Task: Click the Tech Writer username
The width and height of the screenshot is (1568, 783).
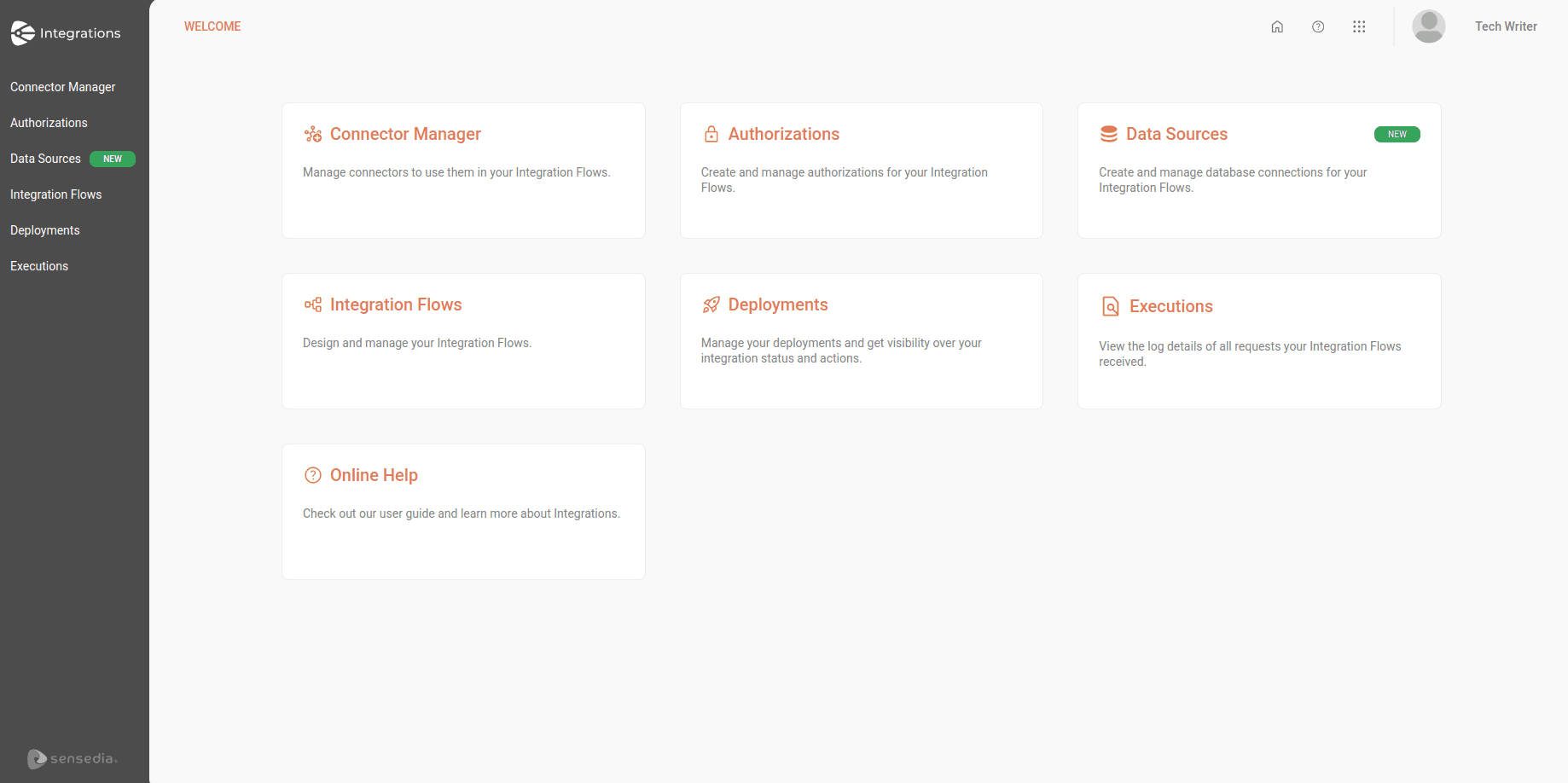Action: pos(1506,26)
